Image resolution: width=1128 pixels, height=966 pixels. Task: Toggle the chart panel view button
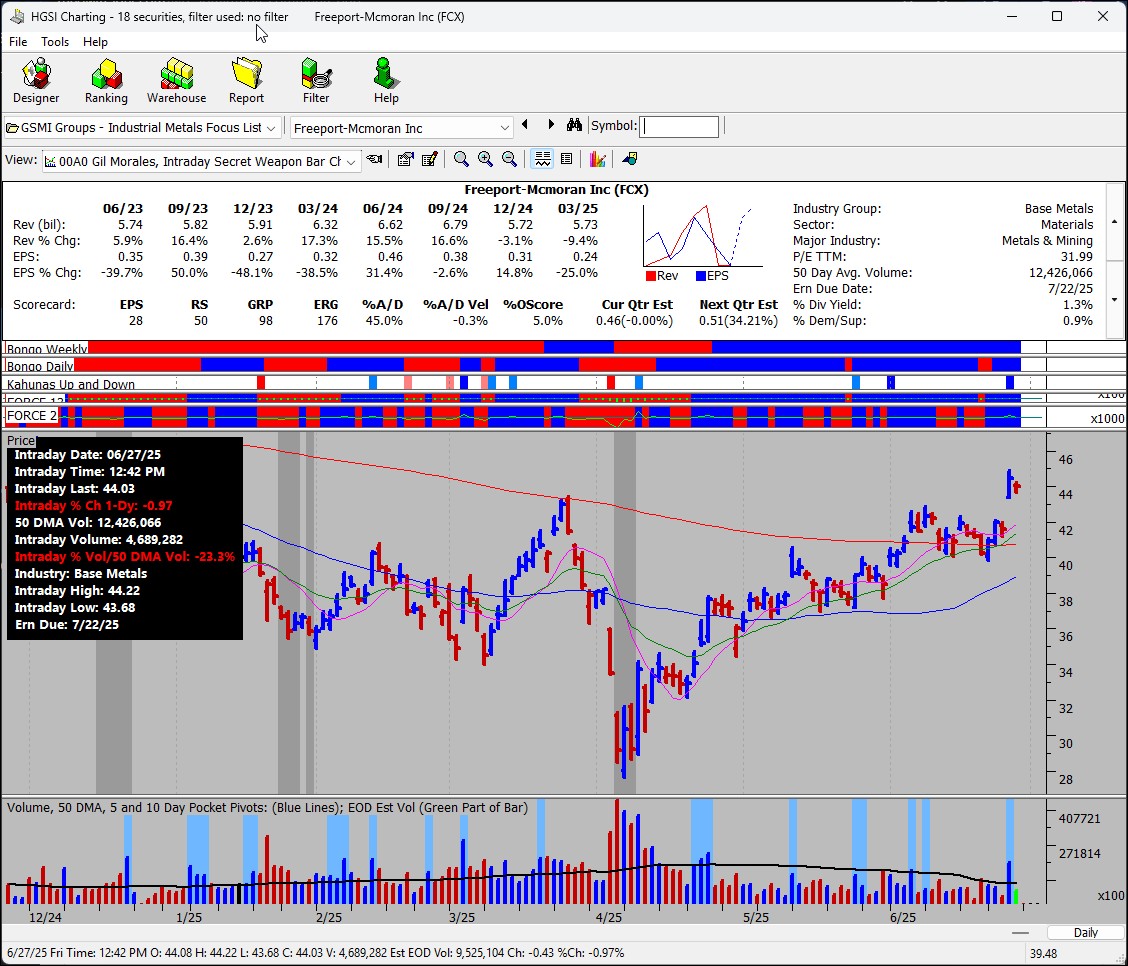542,160
